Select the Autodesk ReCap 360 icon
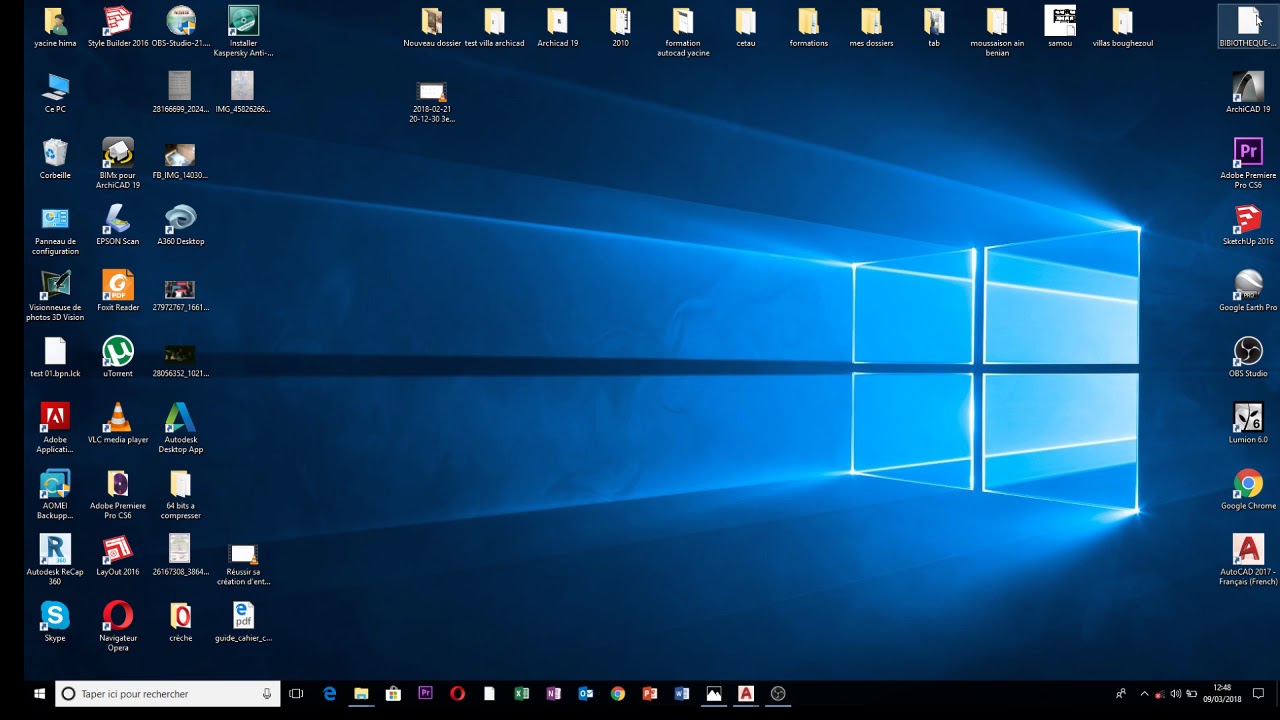Viewport: 1280px width, 720px height. 55,559
